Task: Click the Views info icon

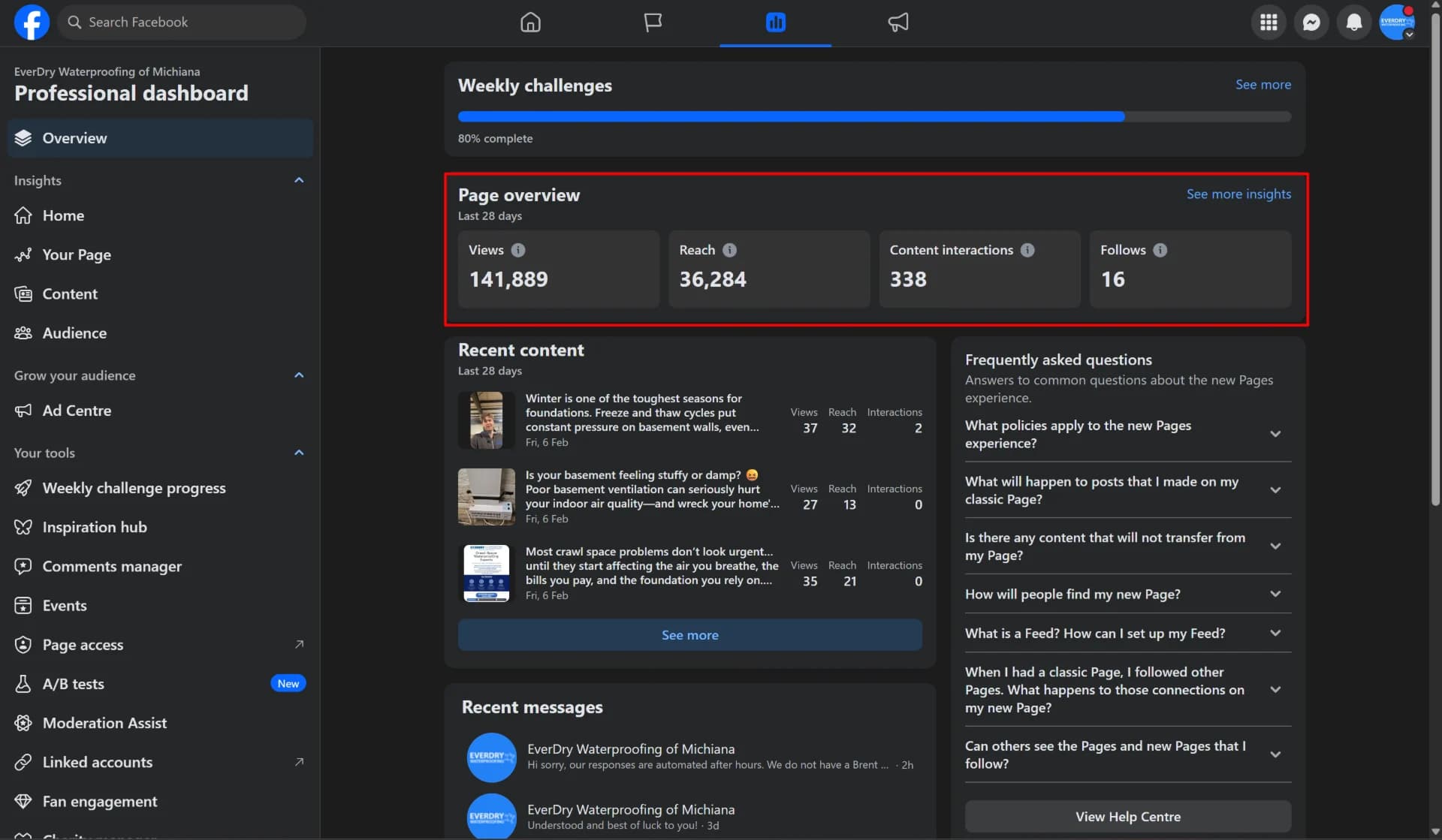Action: click(518, 250)
